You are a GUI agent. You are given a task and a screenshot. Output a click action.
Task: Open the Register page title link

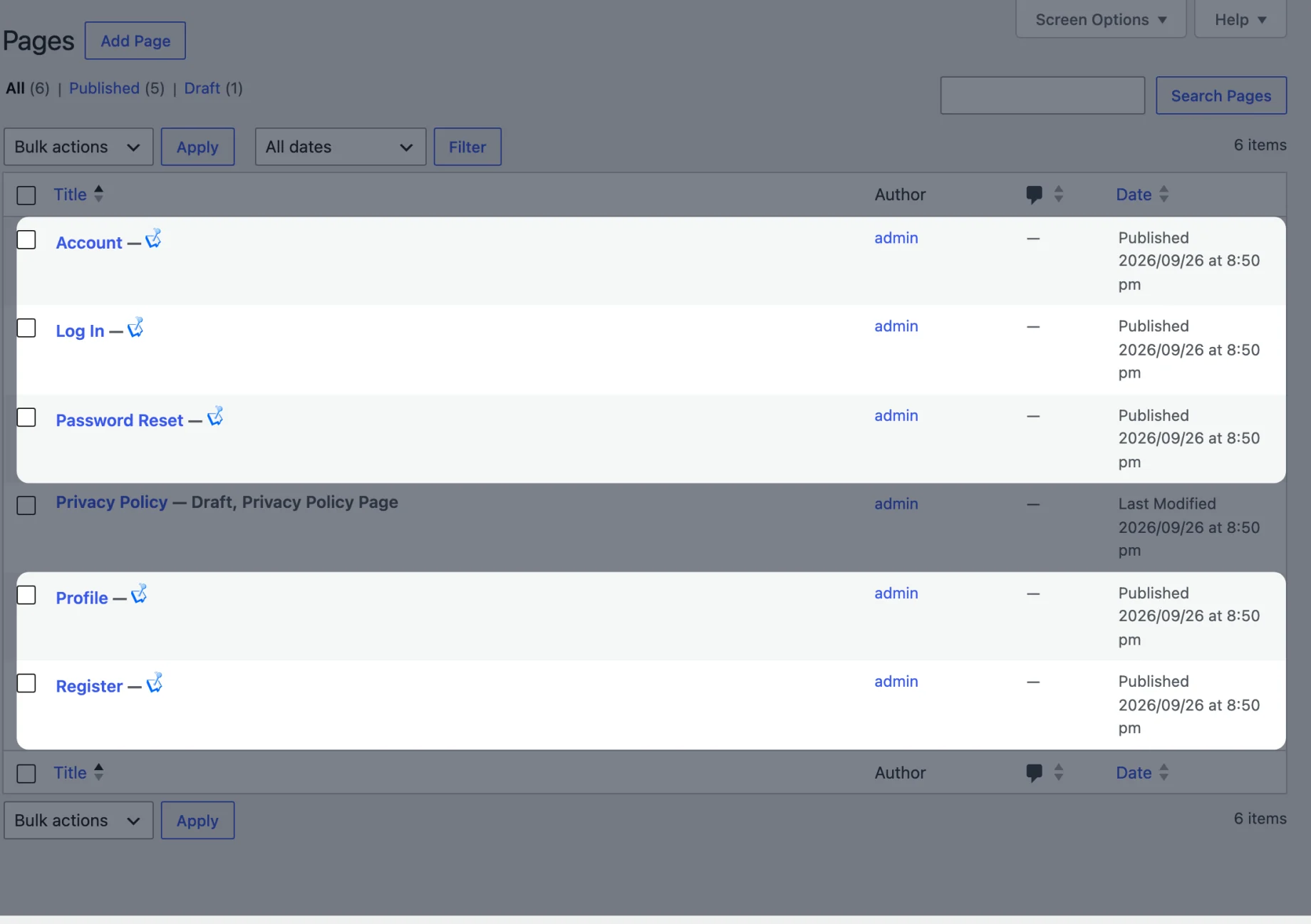pyautogui.click(x=89, y=686)
